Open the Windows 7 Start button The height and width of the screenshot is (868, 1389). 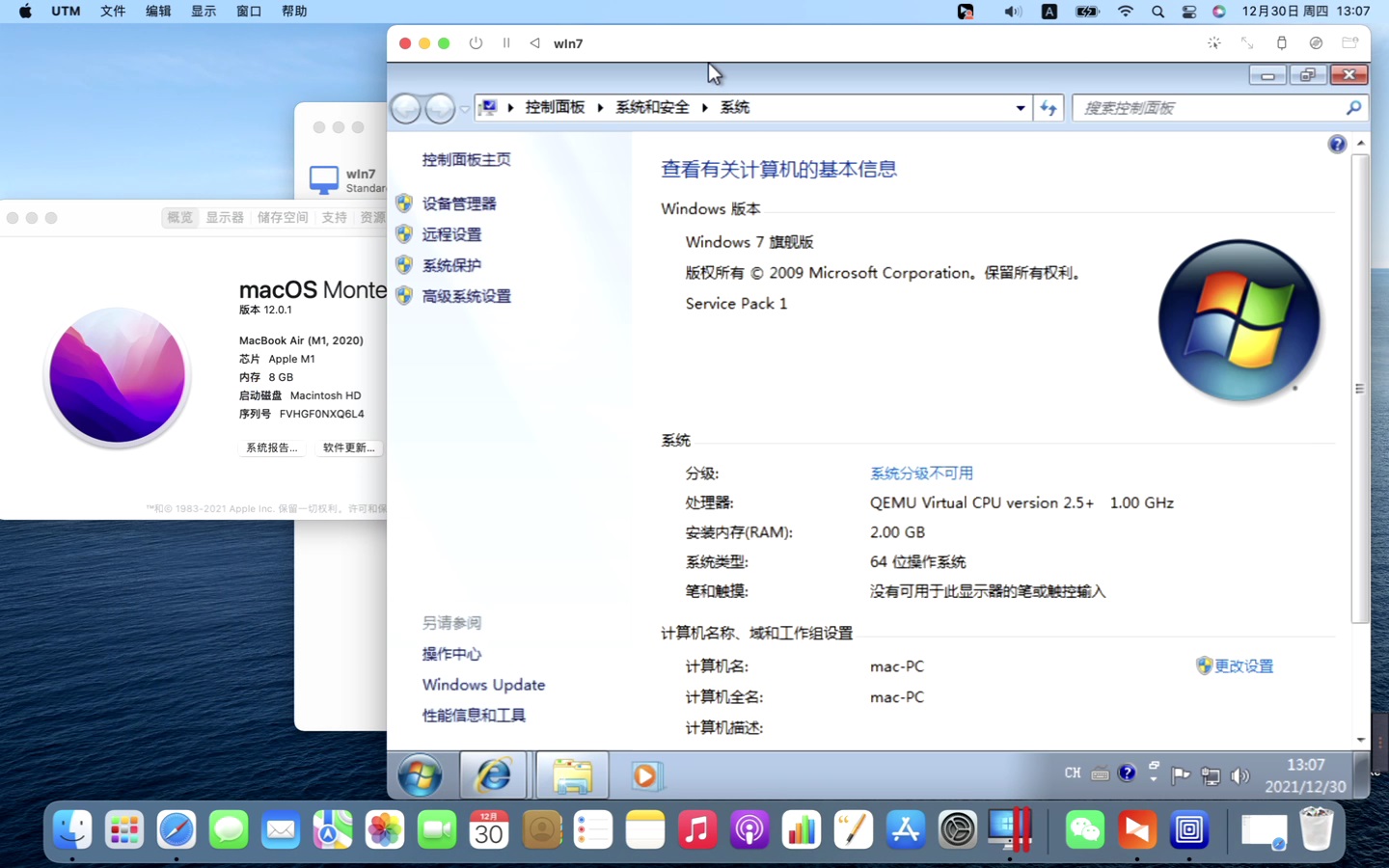pos(420,775)
